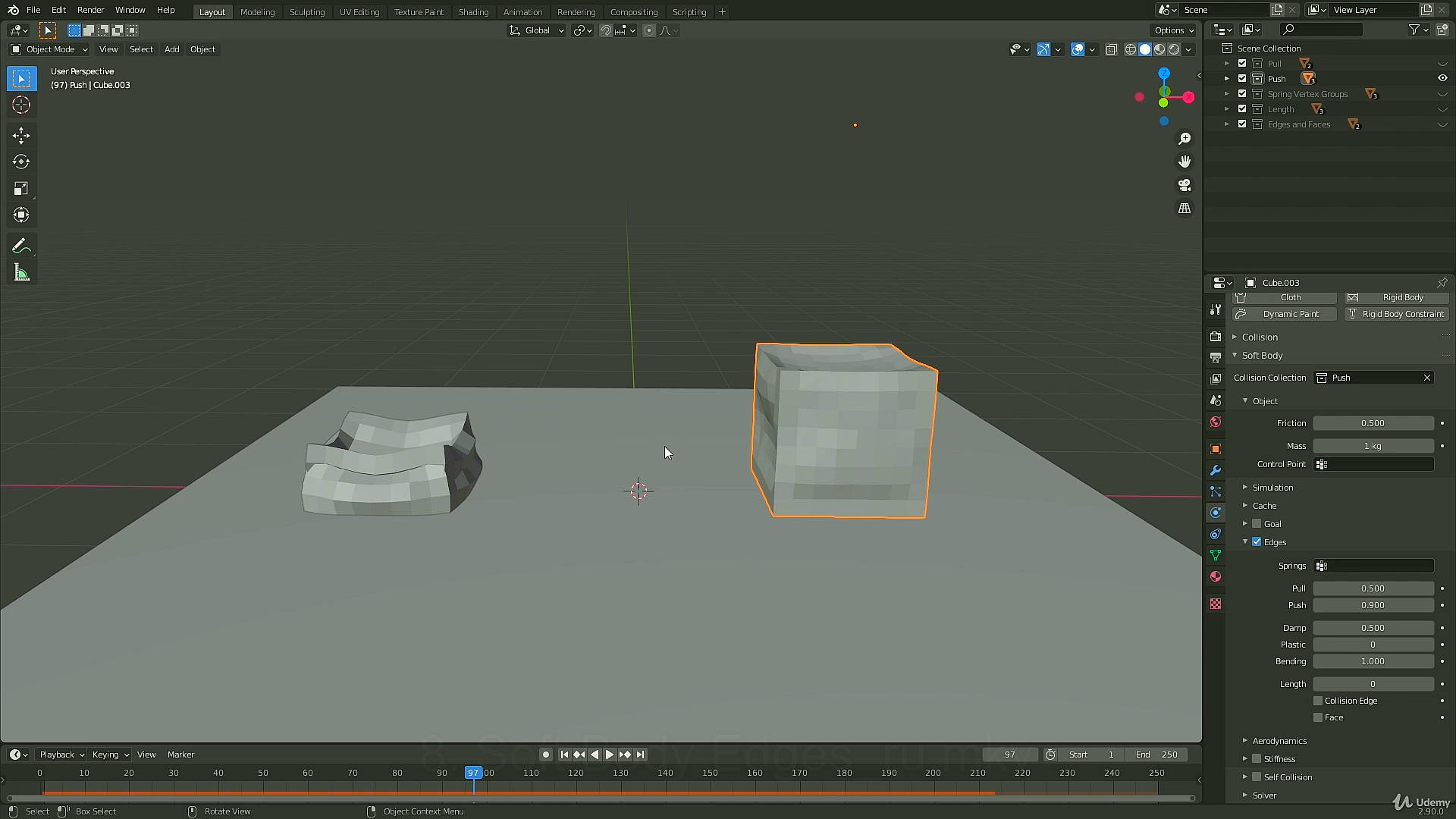Open the Modifier properties tab
This screenshot has width=1456, height=819.
(x=1216, y=471)
